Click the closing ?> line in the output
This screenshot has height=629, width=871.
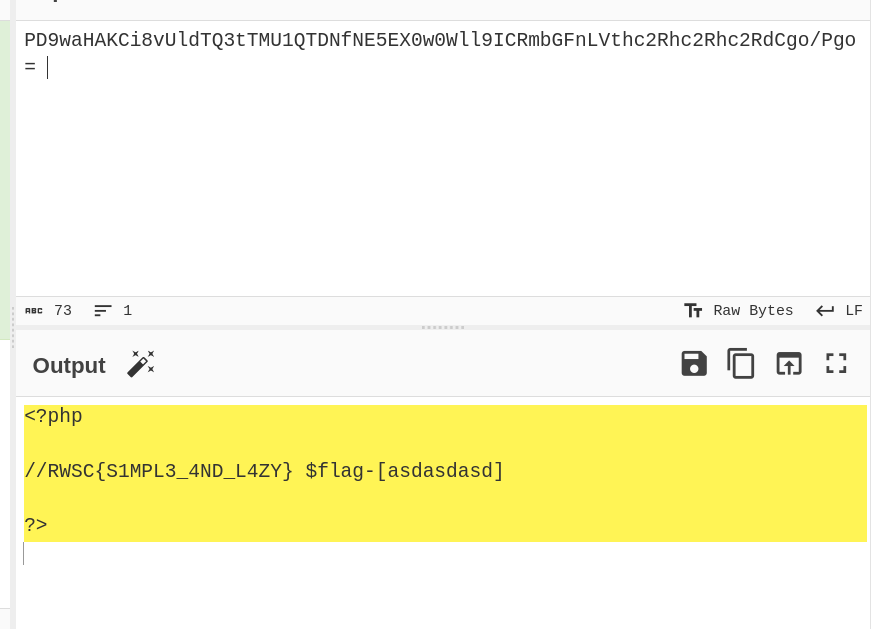(36, 525)
